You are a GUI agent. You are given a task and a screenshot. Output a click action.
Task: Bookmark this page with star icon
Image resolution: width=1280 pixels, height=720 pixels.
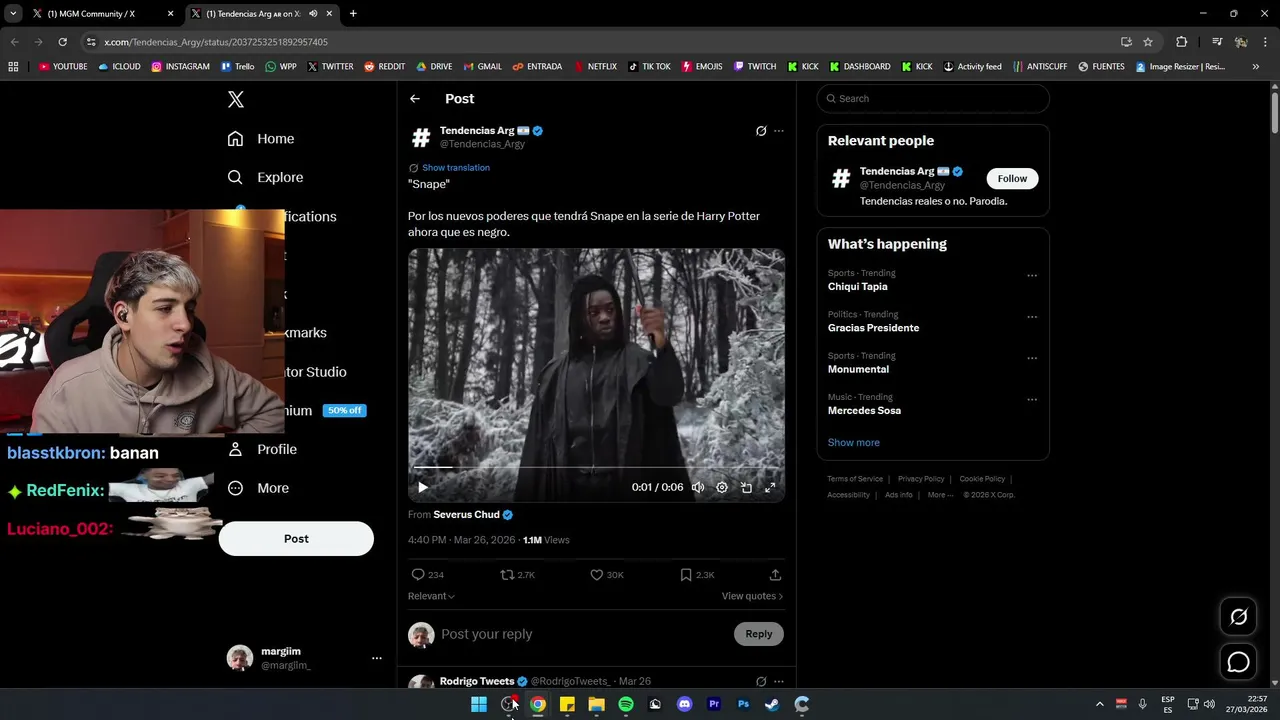[1148, 42]
